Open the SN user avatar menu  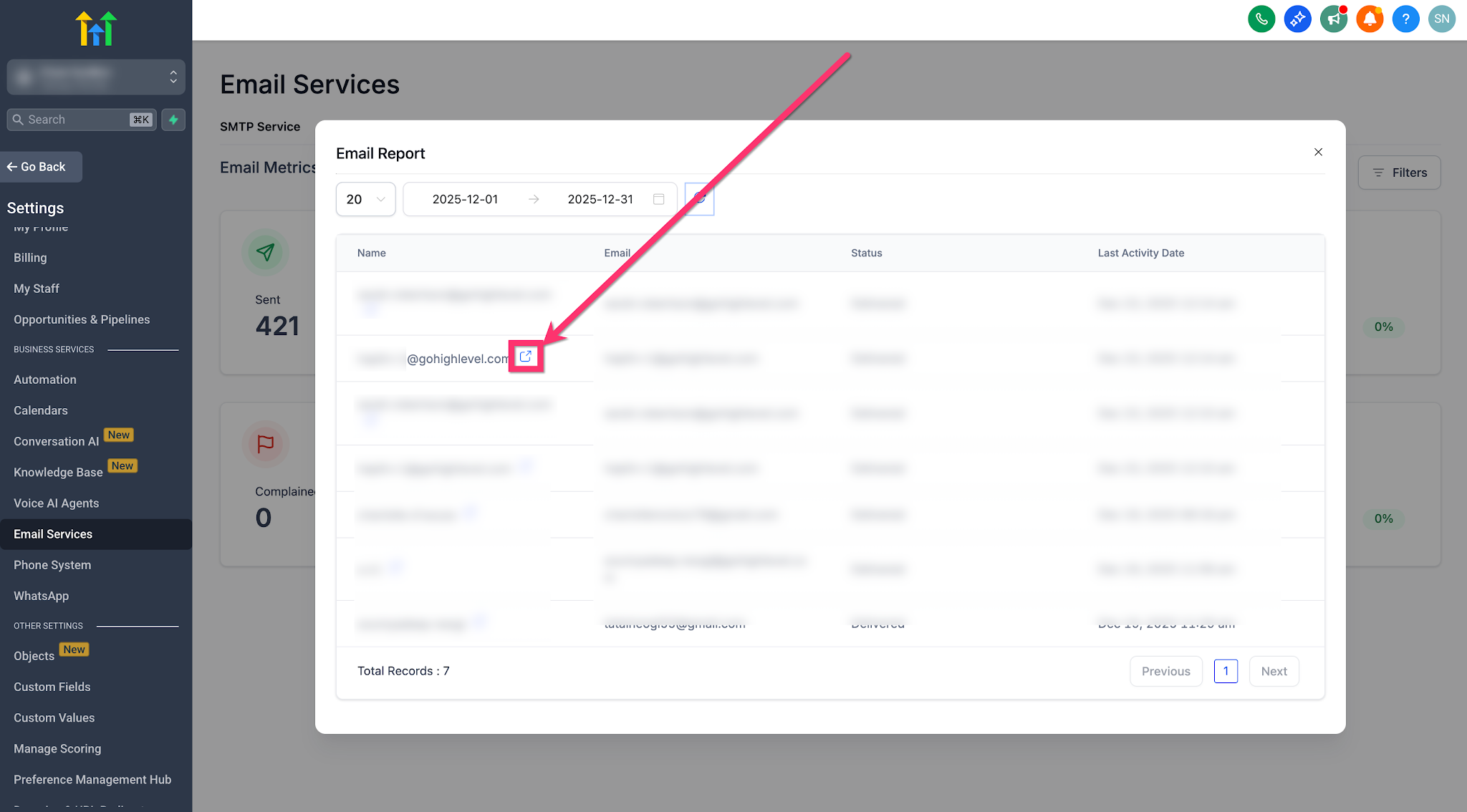1442,19
